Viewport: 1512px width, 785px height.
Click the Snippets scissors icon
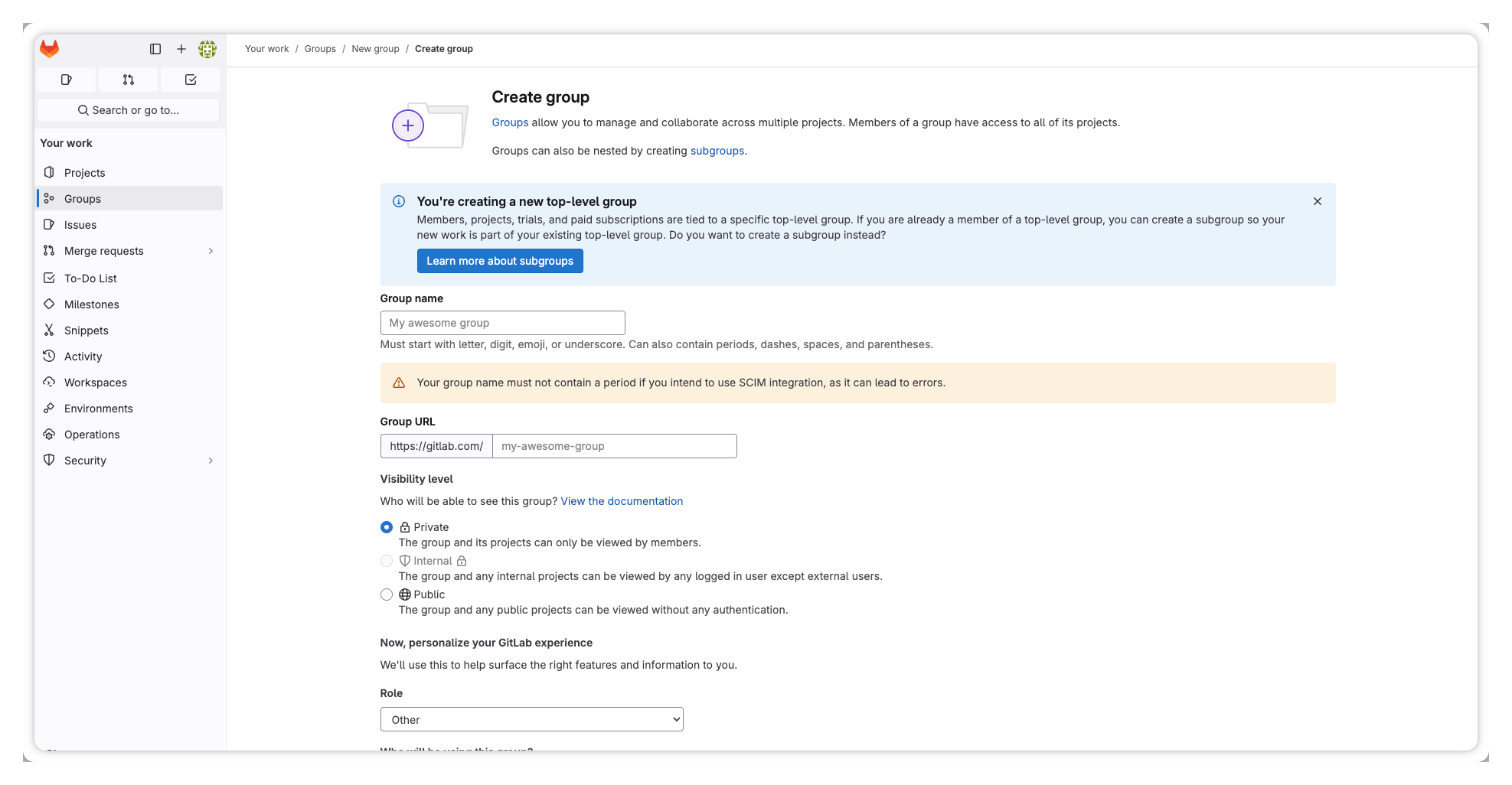[49, 331]
